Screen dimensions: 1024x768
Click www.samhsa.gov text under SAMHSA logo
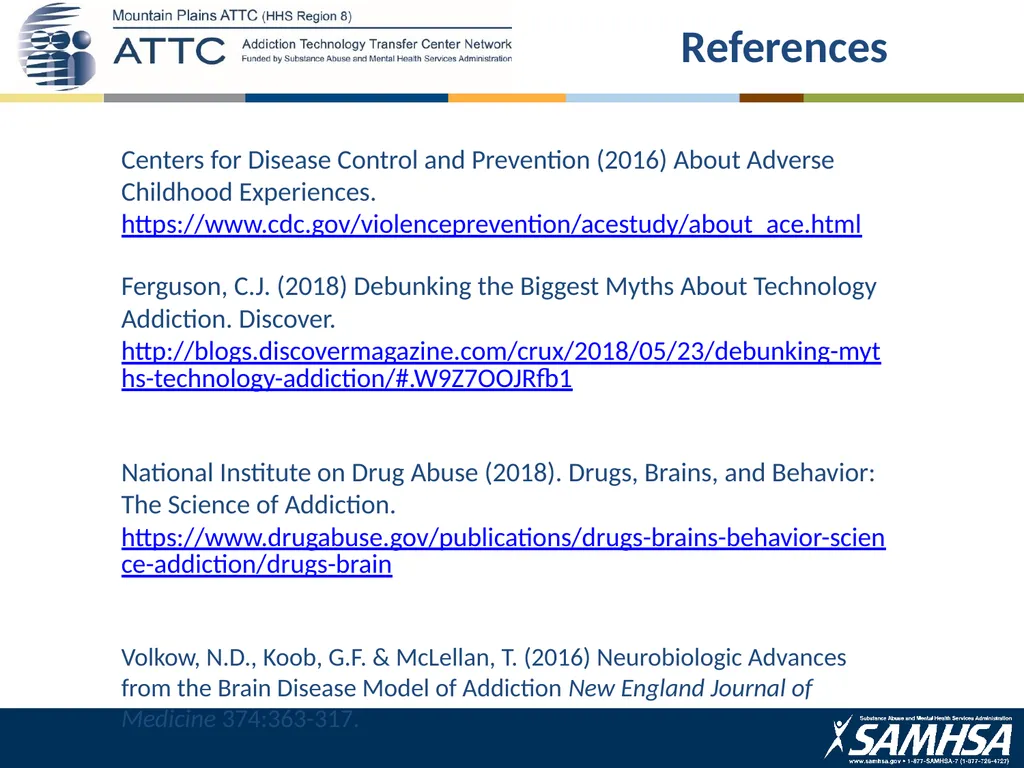876,761
